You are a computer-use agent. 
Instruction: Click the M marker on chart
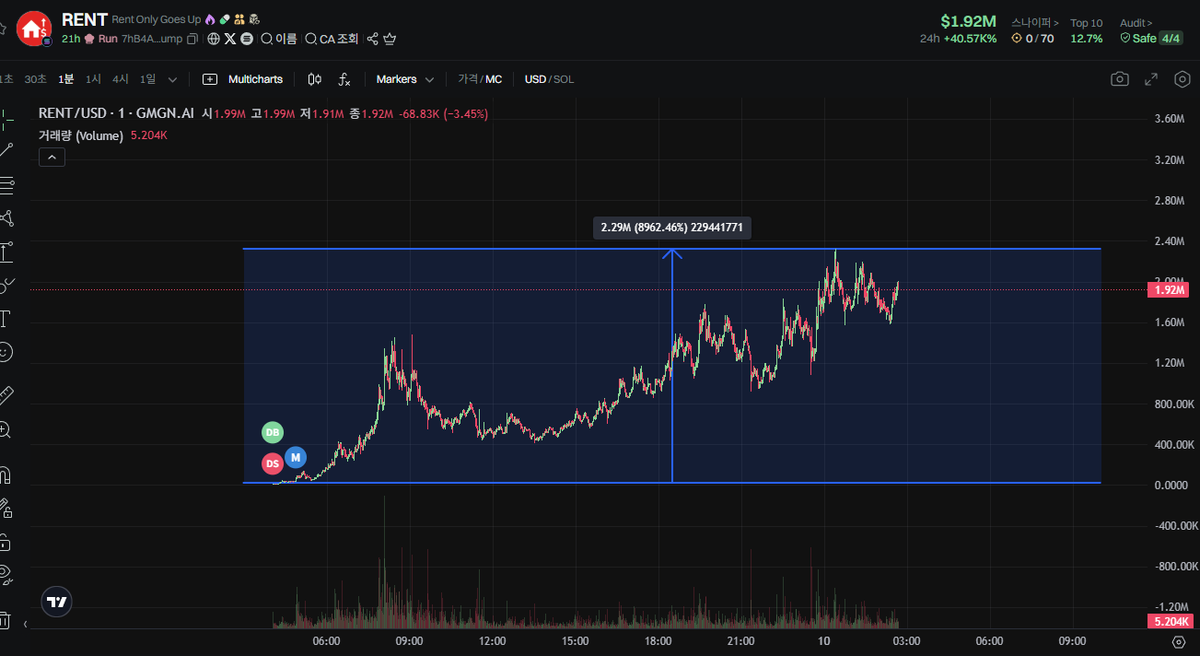point(296,456)
